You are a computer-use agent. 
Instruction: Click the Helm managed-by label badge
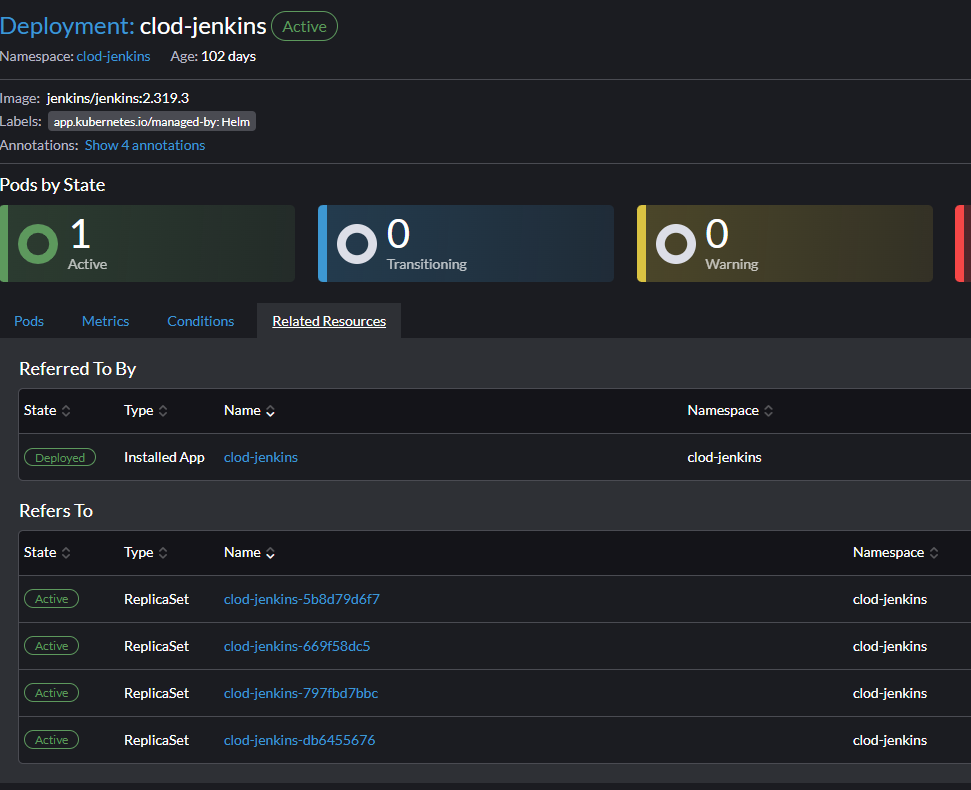152,121
